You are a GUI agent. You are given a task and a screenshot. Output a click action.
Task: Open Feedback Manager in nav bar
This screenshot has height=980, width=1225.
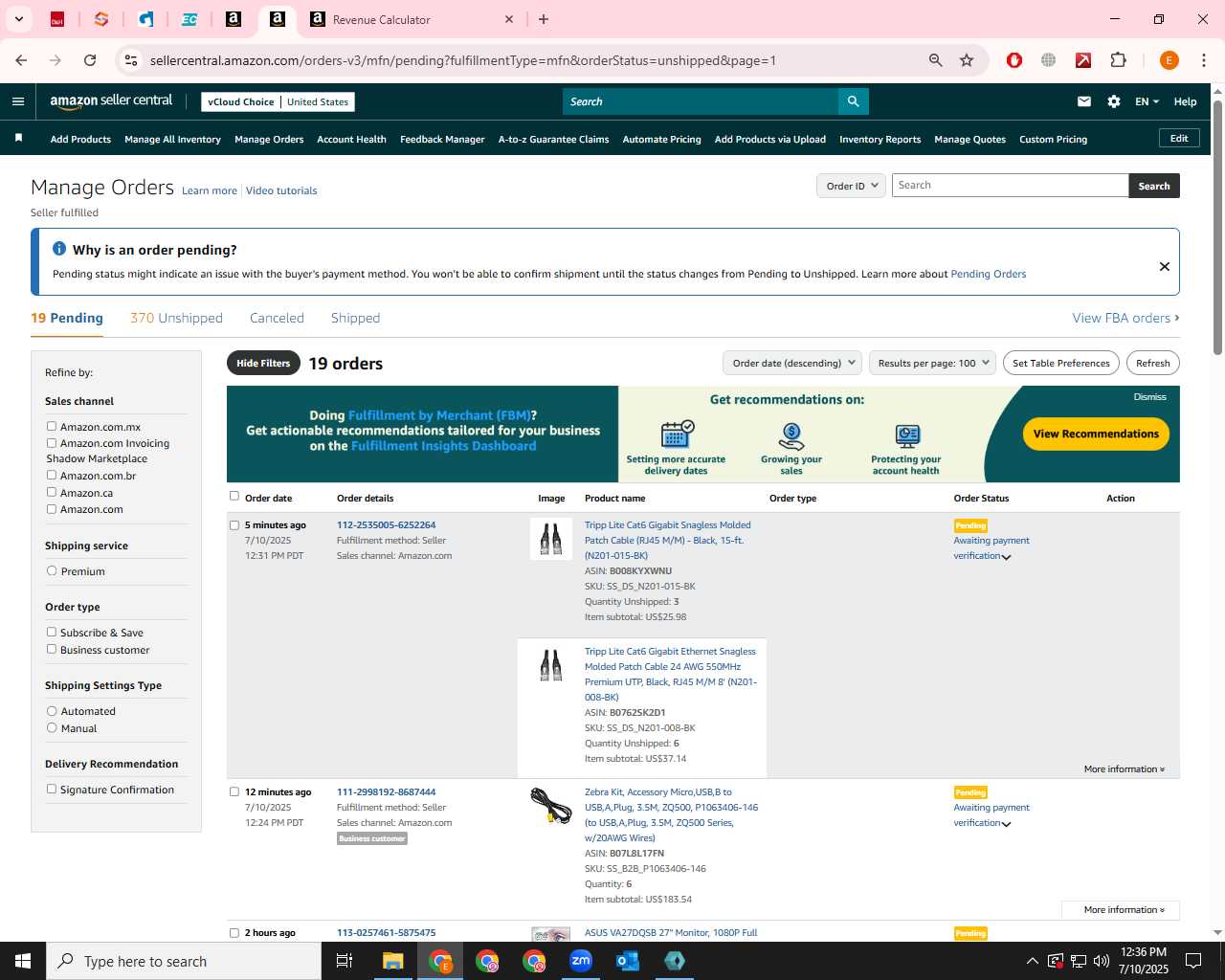pos(442,139)
